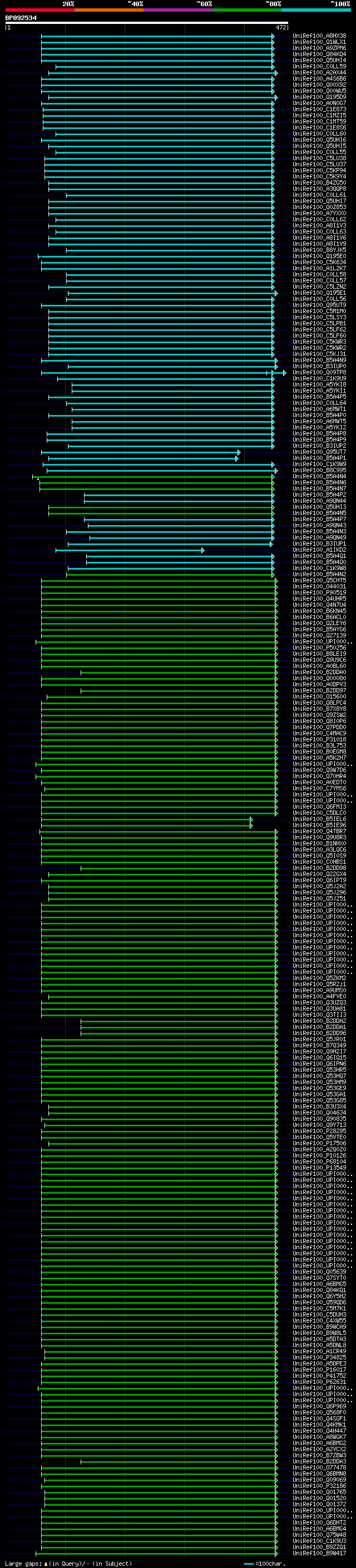
Task: Select hit label UniRef100_Q6DHT2
Action: point(319,1522)
